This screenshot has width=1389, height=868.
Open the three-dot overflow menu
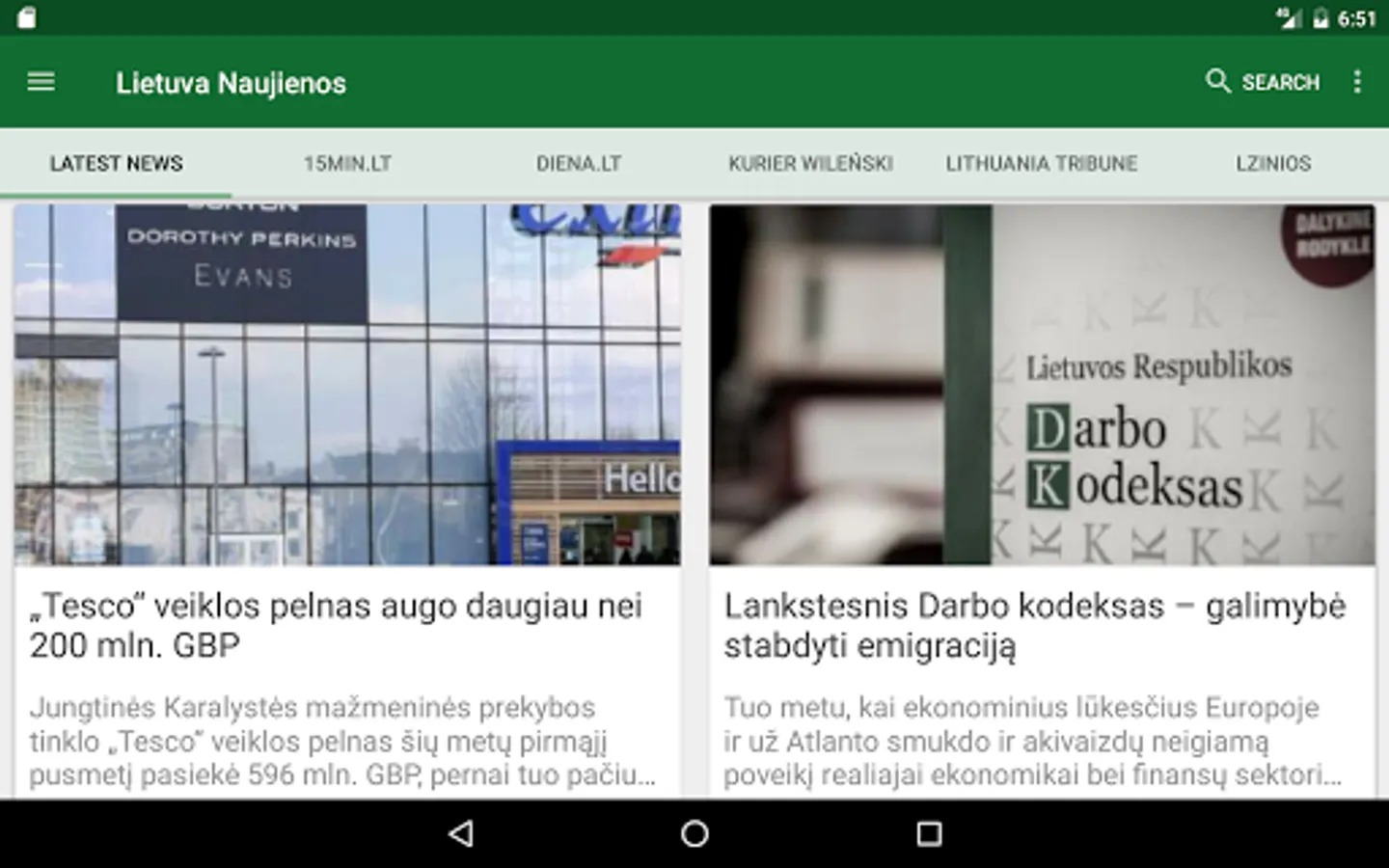click(1357, 81)
